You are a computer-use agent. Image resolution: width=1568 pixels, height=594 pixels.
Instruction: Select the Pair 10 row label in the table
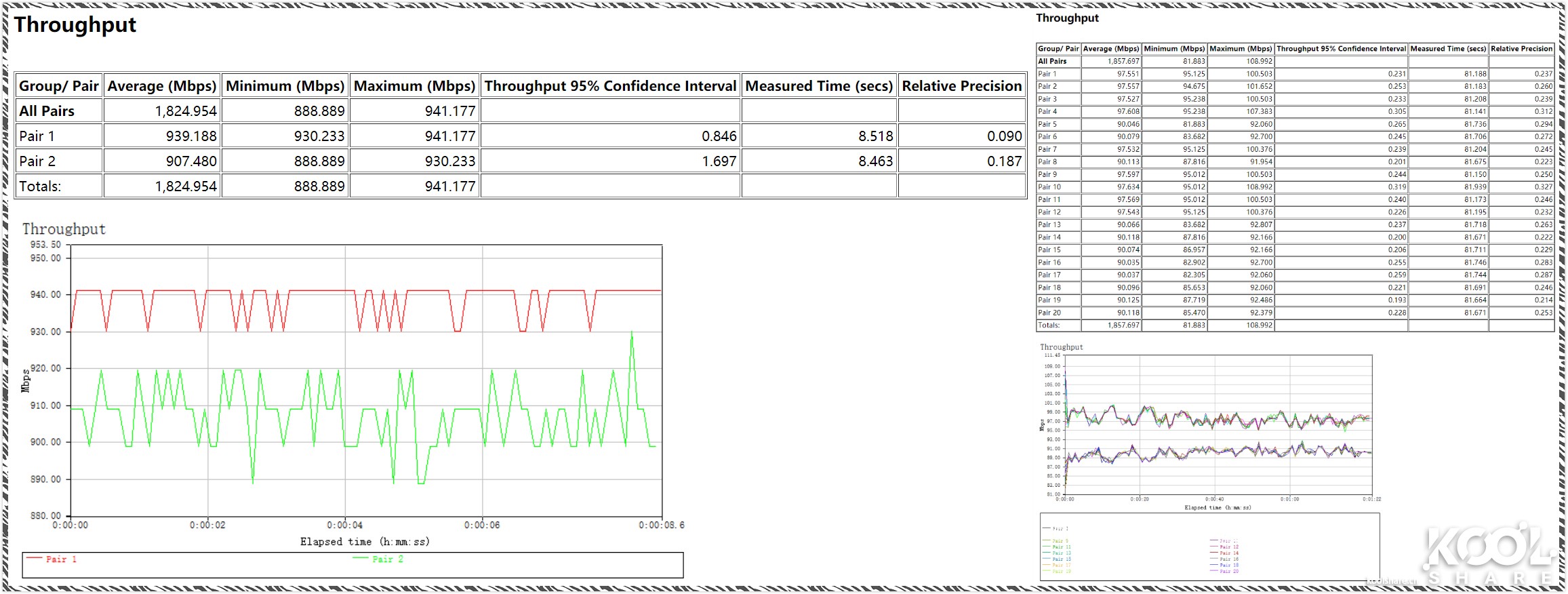click(1049, 187)
